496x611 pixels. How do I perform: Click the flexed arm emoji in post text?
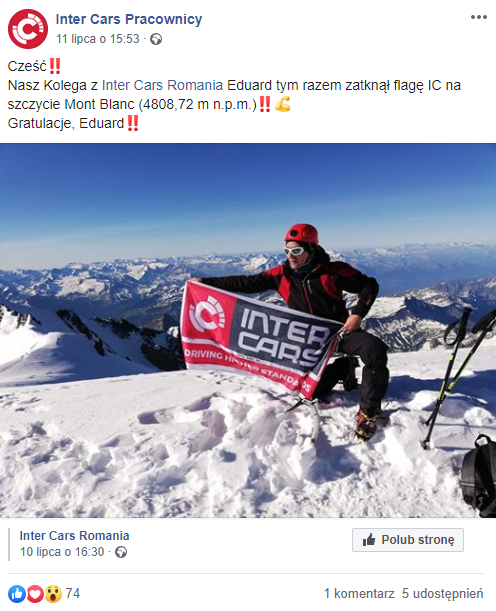(x=283, y=104)
